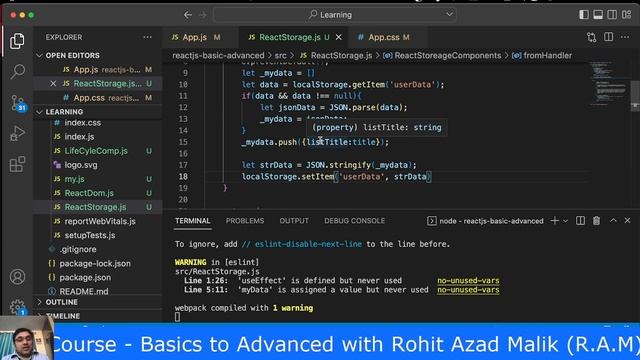Click the editor minimap overview
Viewport: 640px width, 360px height.
point(609,84)
